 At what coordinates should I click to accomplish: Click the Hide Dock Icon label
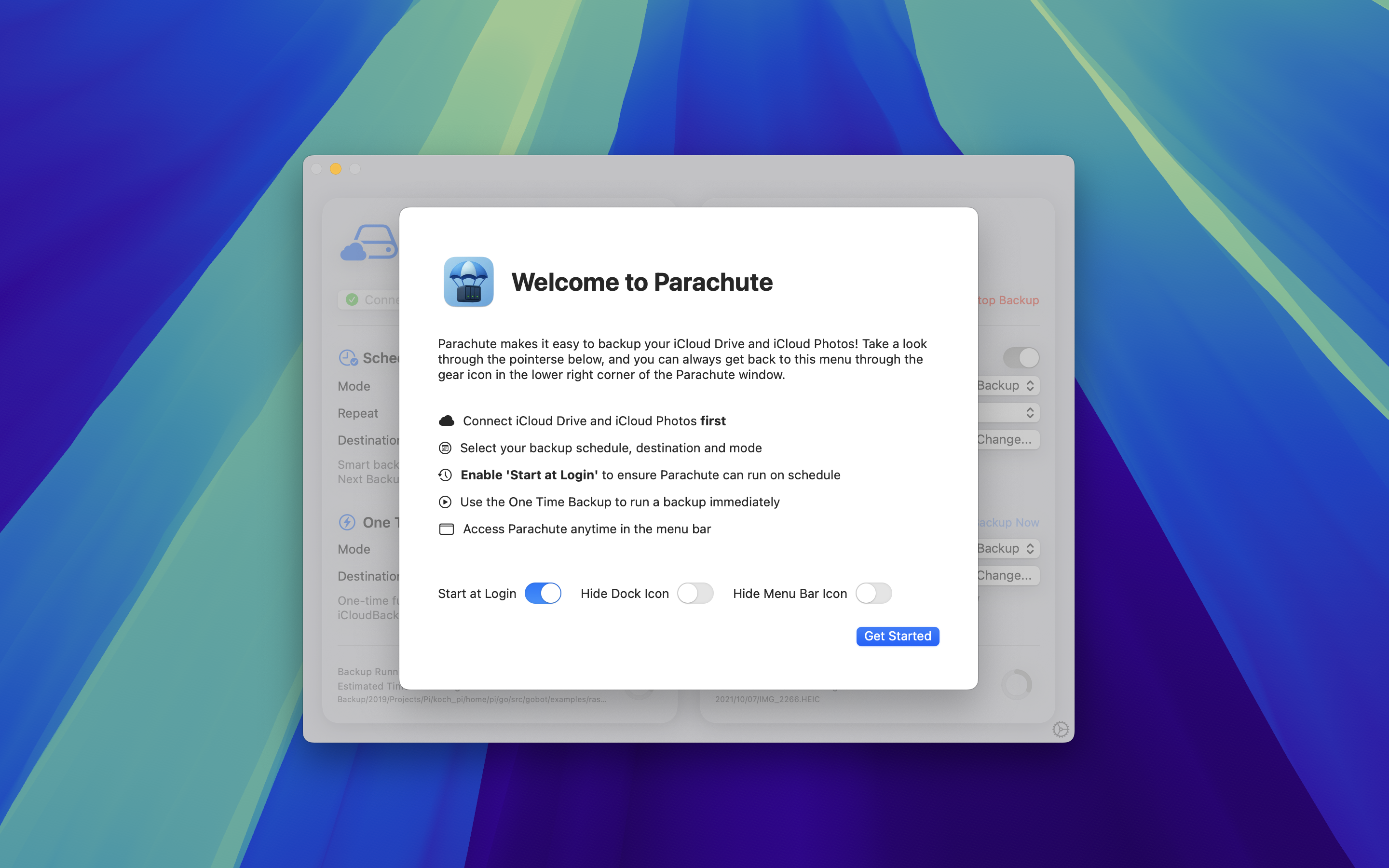click(x=625, y=594)
